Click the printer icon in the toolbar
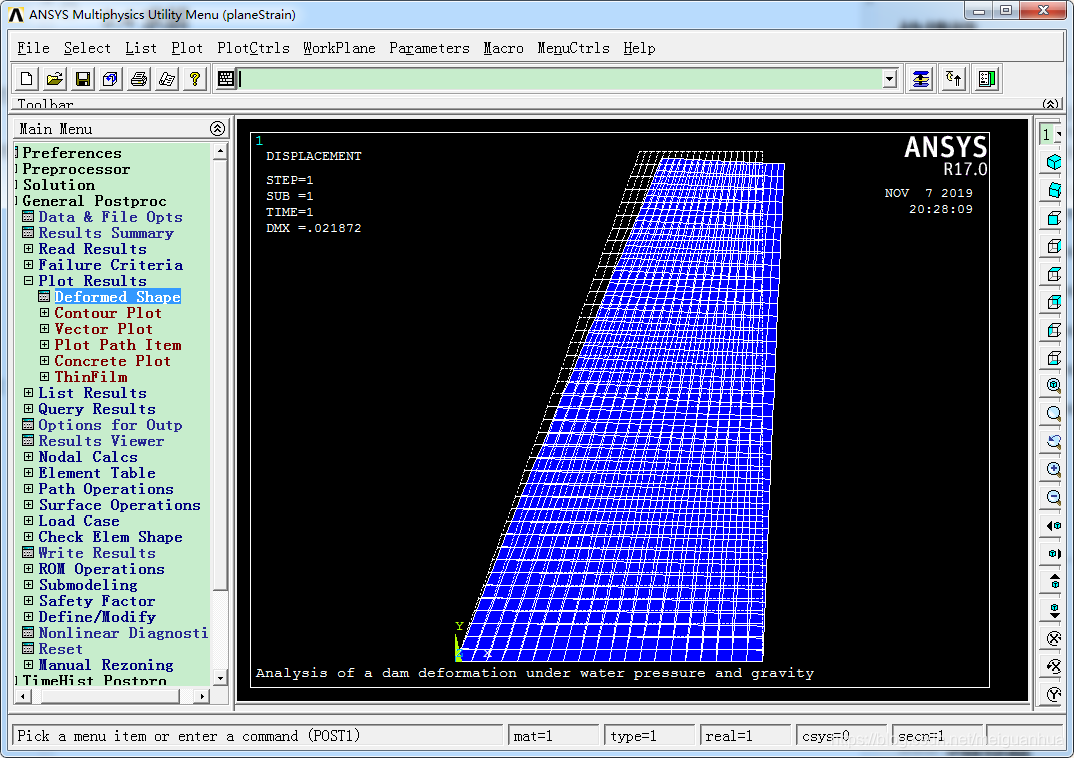 click(x=139, y=79)
